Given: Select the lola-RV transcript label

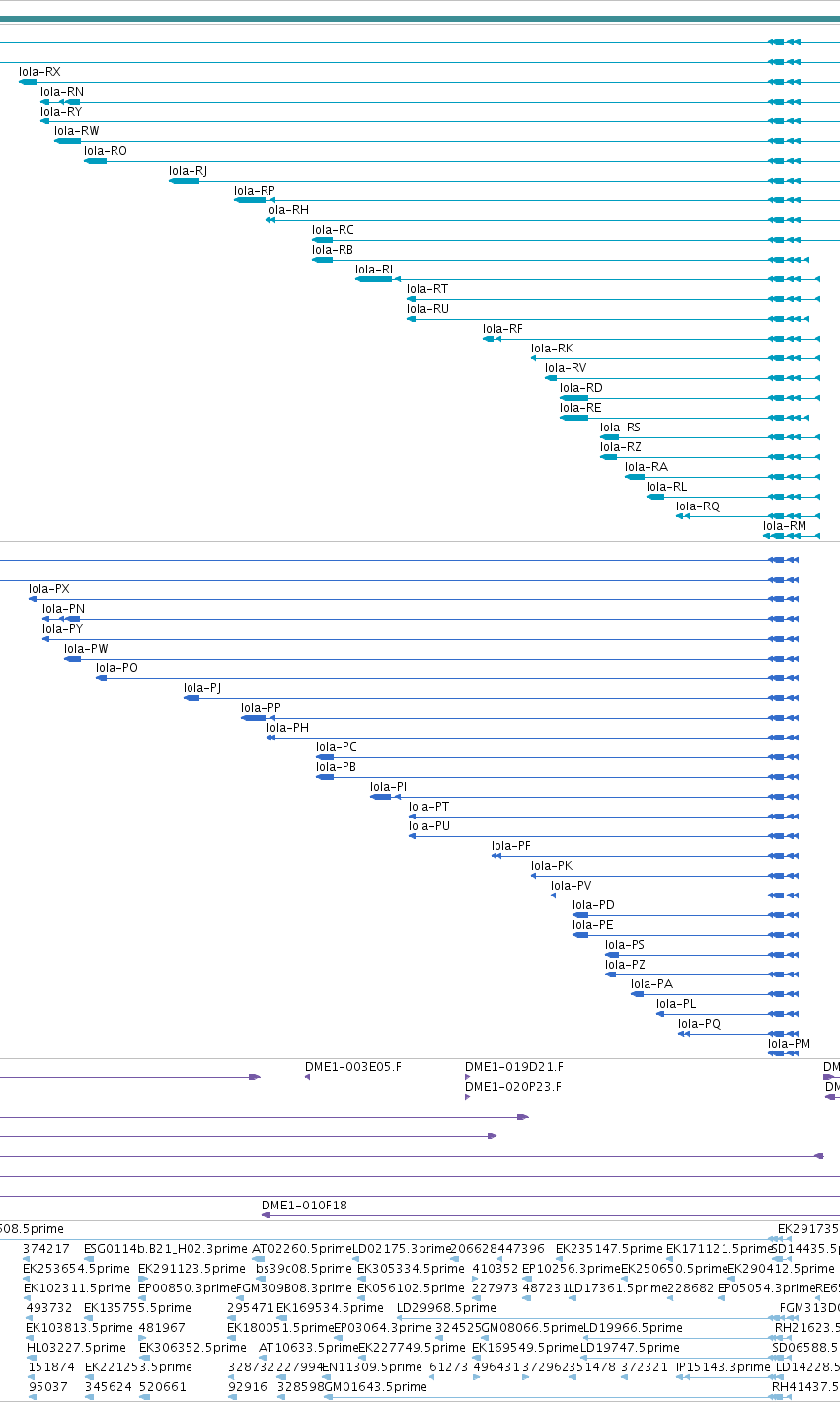Looking at the screenshot, I should (x=566, y=368).
